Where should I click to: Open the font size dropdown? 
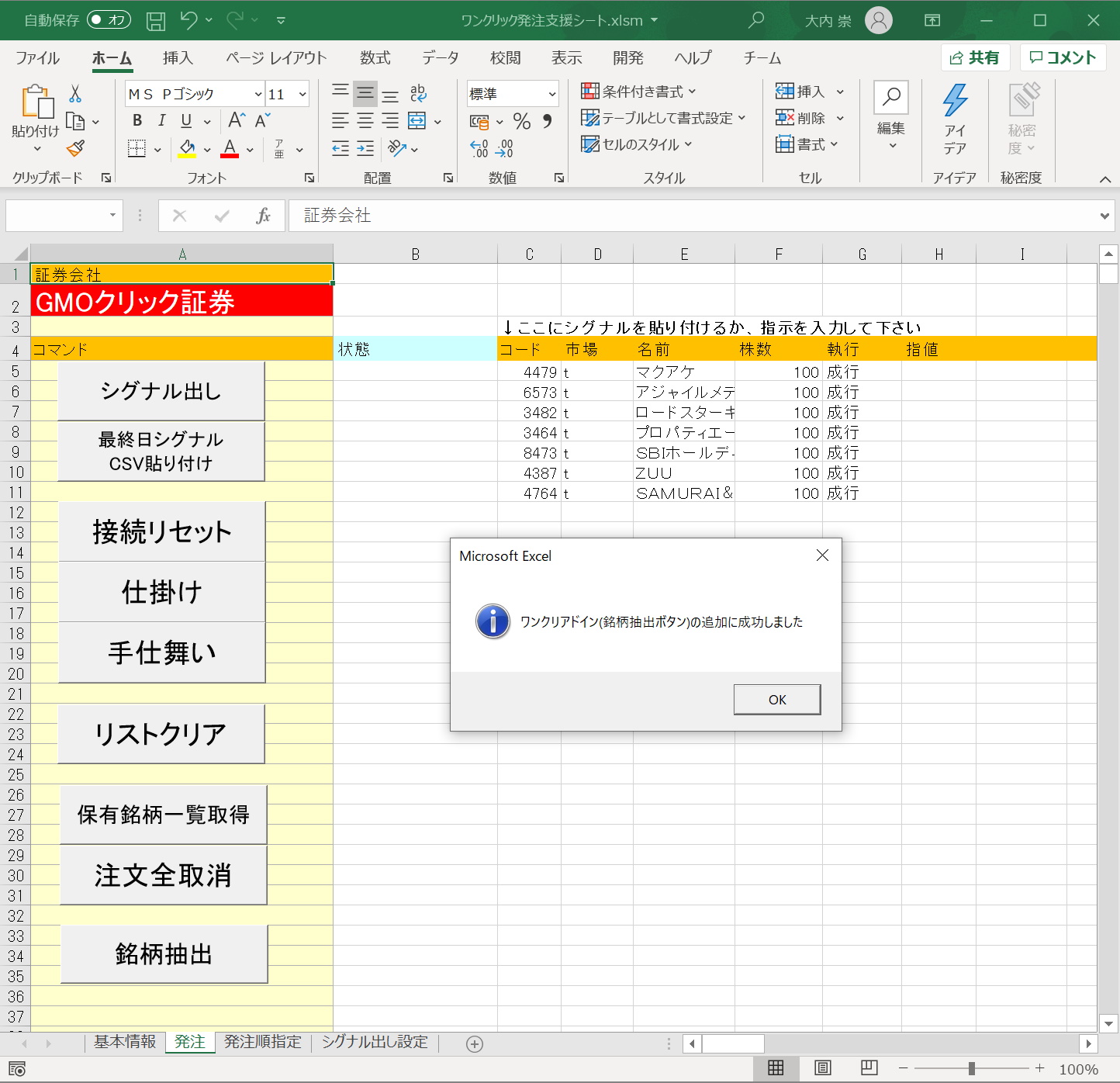[302, 95]
